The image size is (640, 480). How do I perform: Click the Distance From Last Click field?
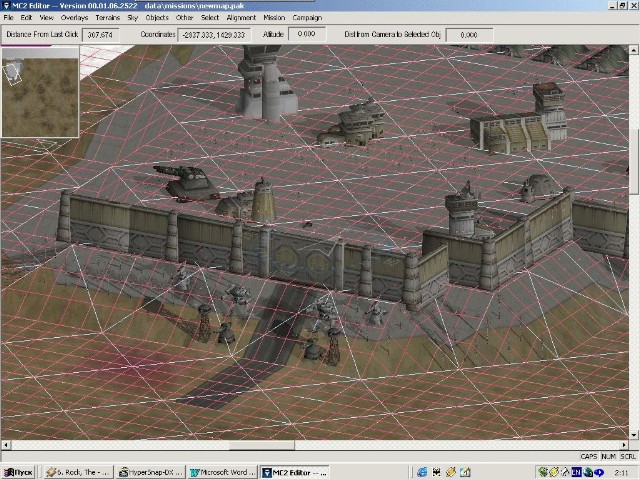[x=100, y=35]
